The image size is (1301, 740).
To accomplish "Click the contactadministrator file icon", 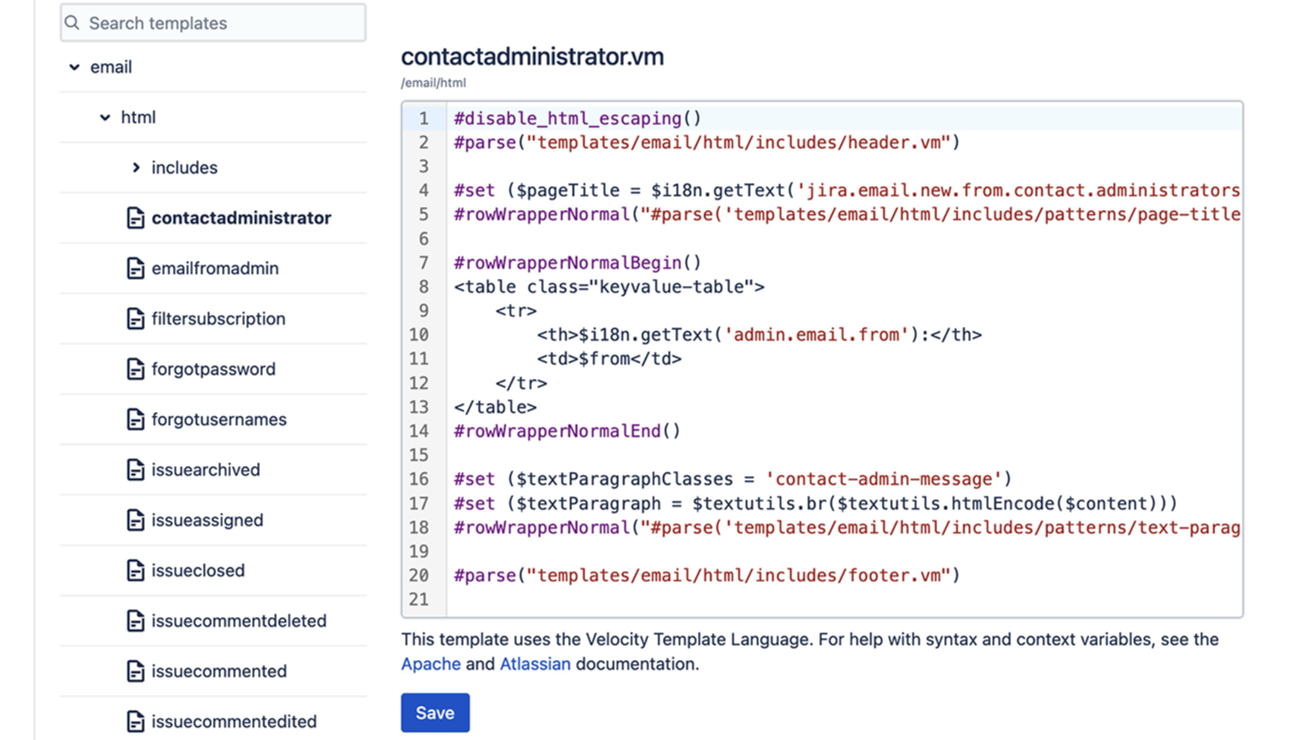I will pos(136,218).
